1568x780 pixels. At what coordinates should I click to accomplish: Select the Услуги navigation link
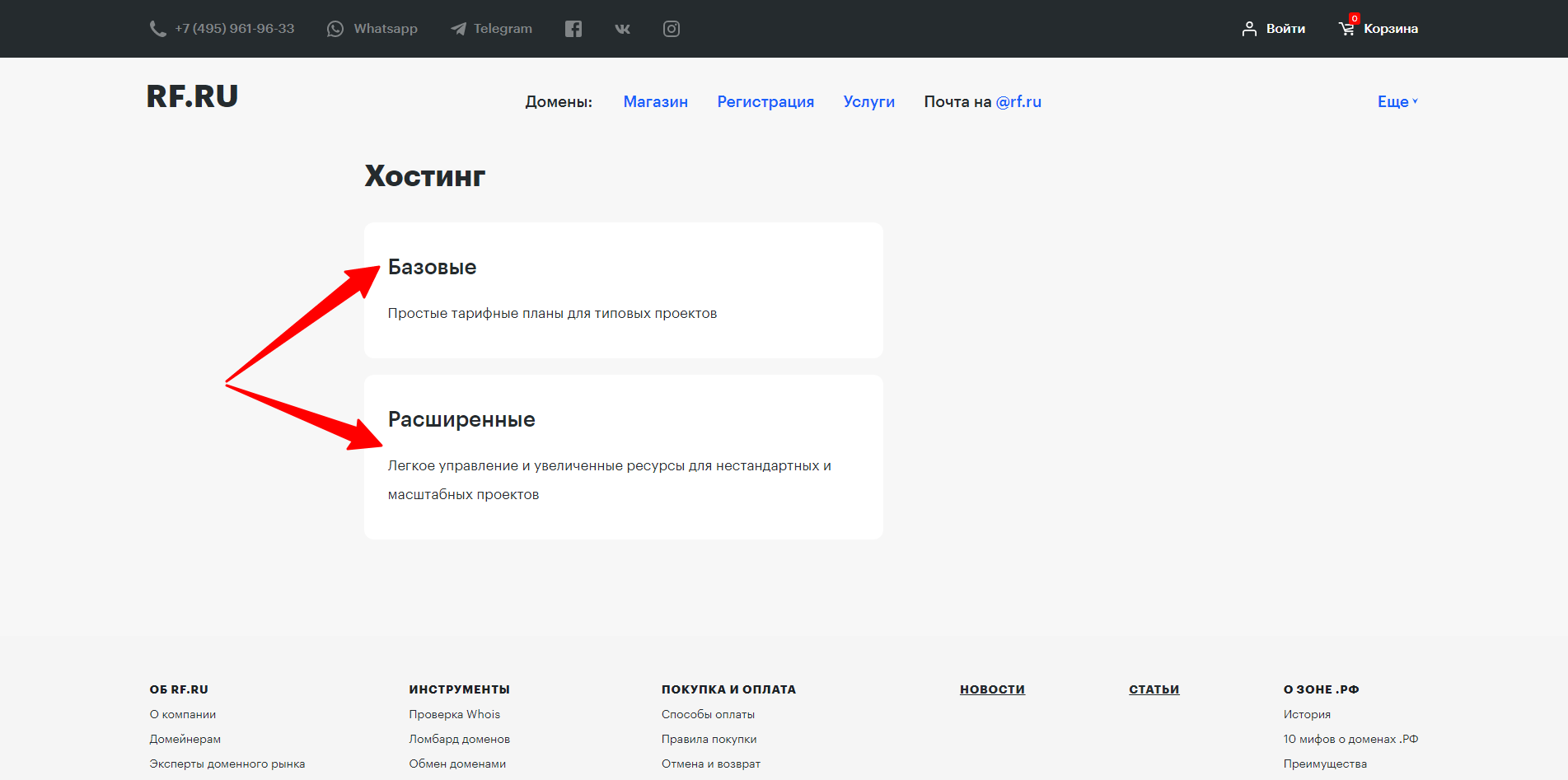click(x=868, y=101)
